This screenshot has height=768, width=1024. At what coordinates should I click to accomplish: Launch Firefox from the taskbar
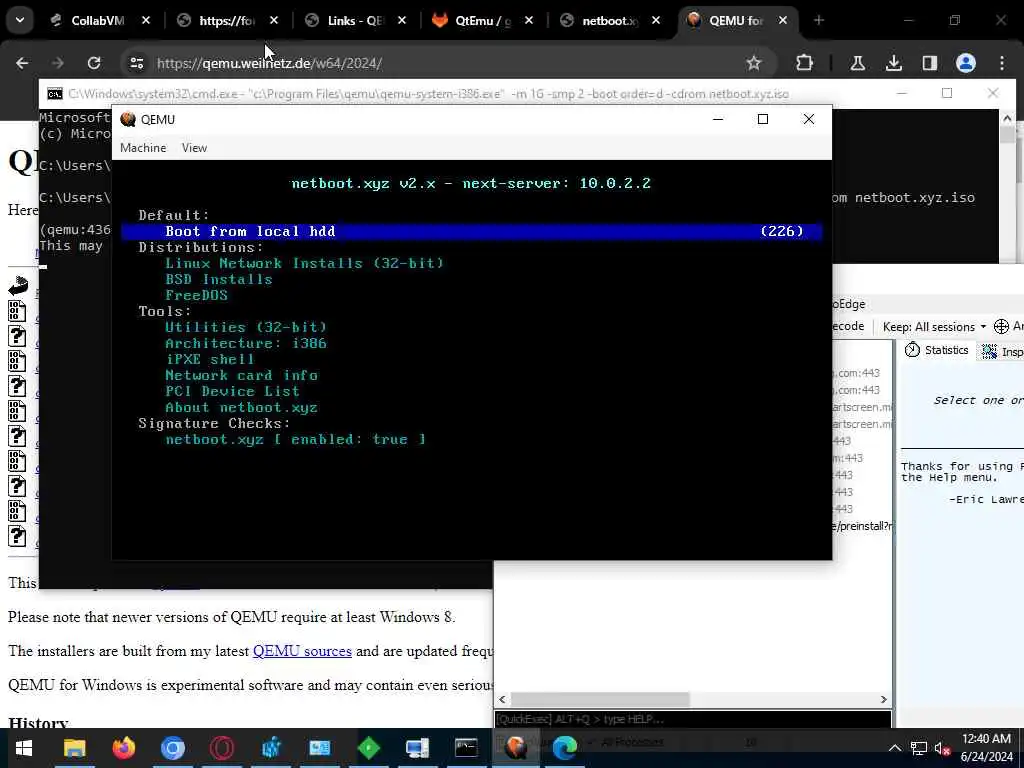123,748
